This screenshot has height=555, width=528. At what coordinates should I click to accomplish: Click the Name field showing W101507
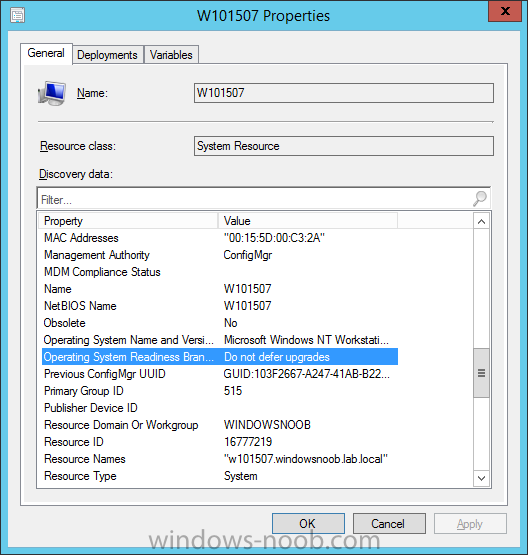(x=344, y=93)
